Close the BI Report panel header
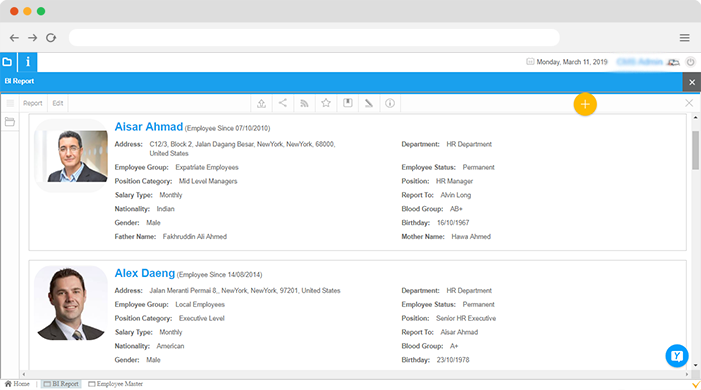Viewport: 701px width, 390px height. [x=692, y=82]
